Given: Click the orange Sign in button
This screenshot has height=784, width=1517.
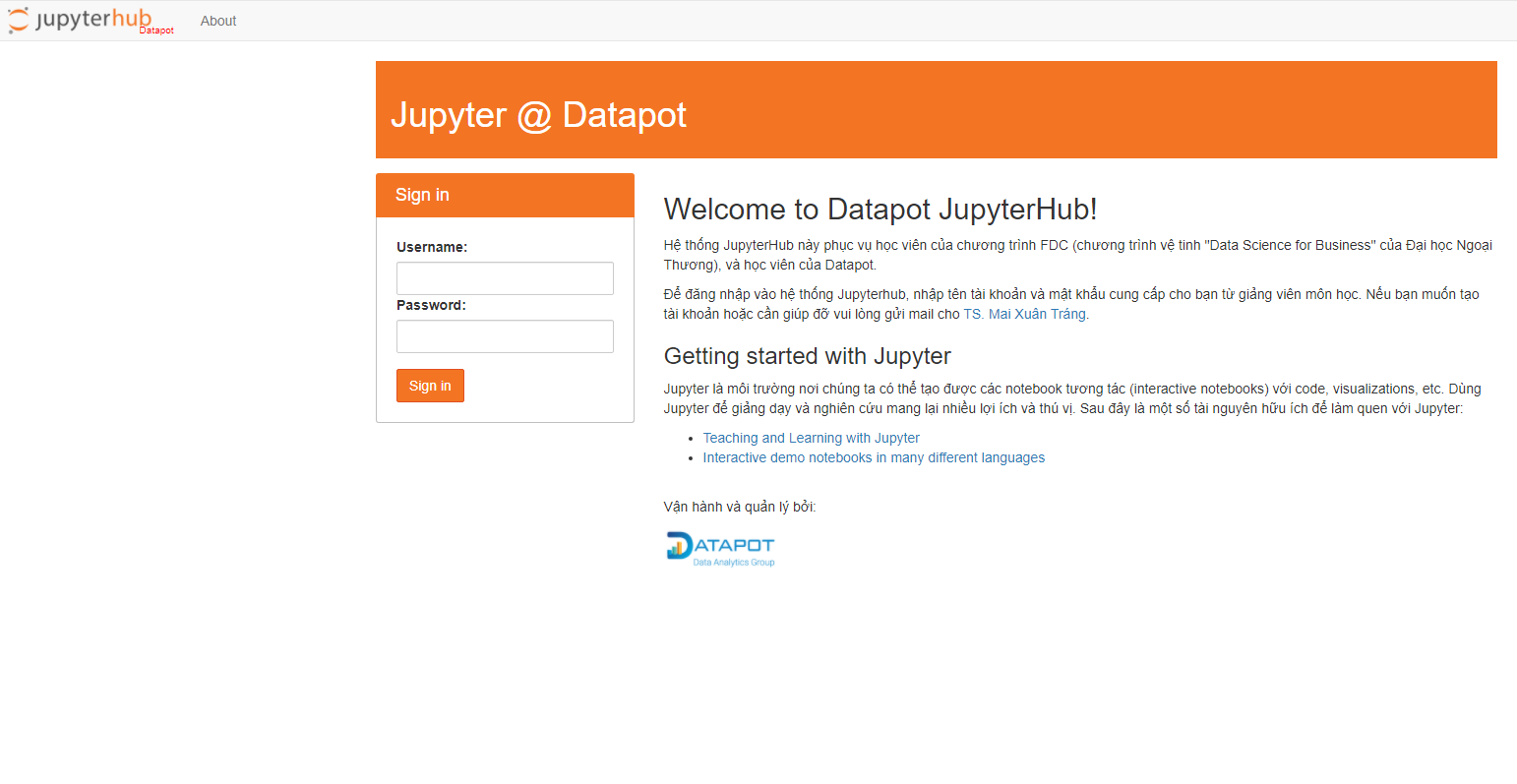Looking at the screenshot, I should (430, 386).
